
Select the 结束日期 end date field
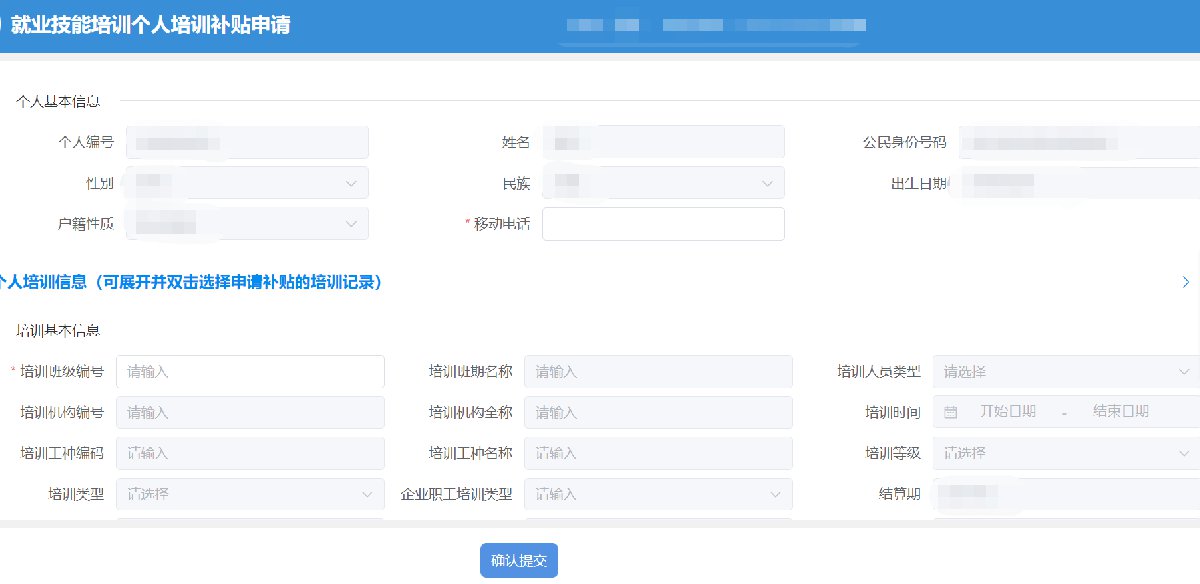click(x=1120, y=412)
